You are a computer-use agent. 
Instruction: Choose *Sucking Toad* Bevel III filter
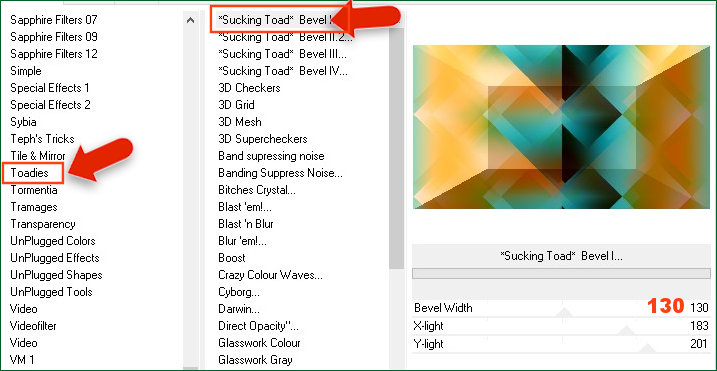(283, 54)
